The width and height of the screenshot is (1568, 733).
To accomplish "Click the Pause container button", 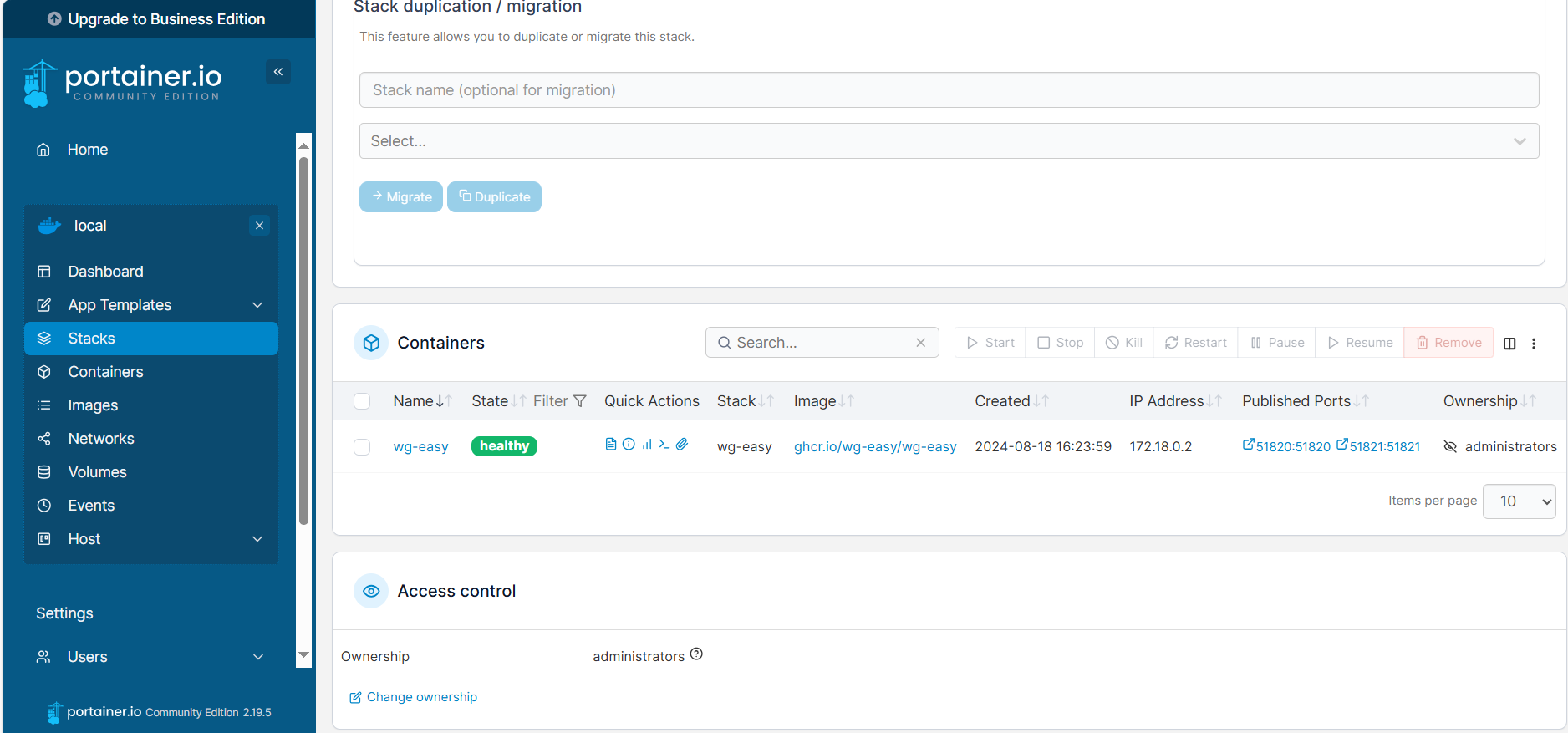I will pos(1277,343).
